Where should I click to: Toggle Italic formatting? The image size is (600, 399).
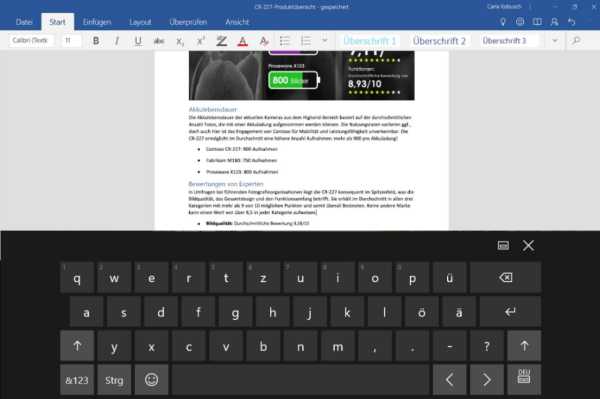[117, 41]
